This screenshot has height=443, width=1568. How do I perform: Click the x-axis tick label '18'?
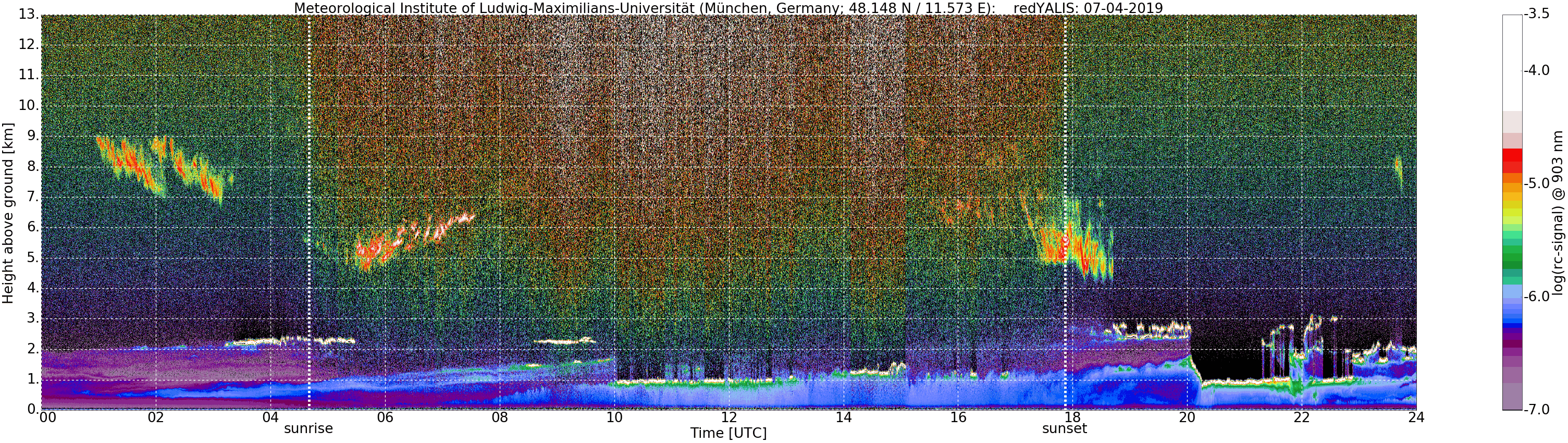coord(1072,417)
